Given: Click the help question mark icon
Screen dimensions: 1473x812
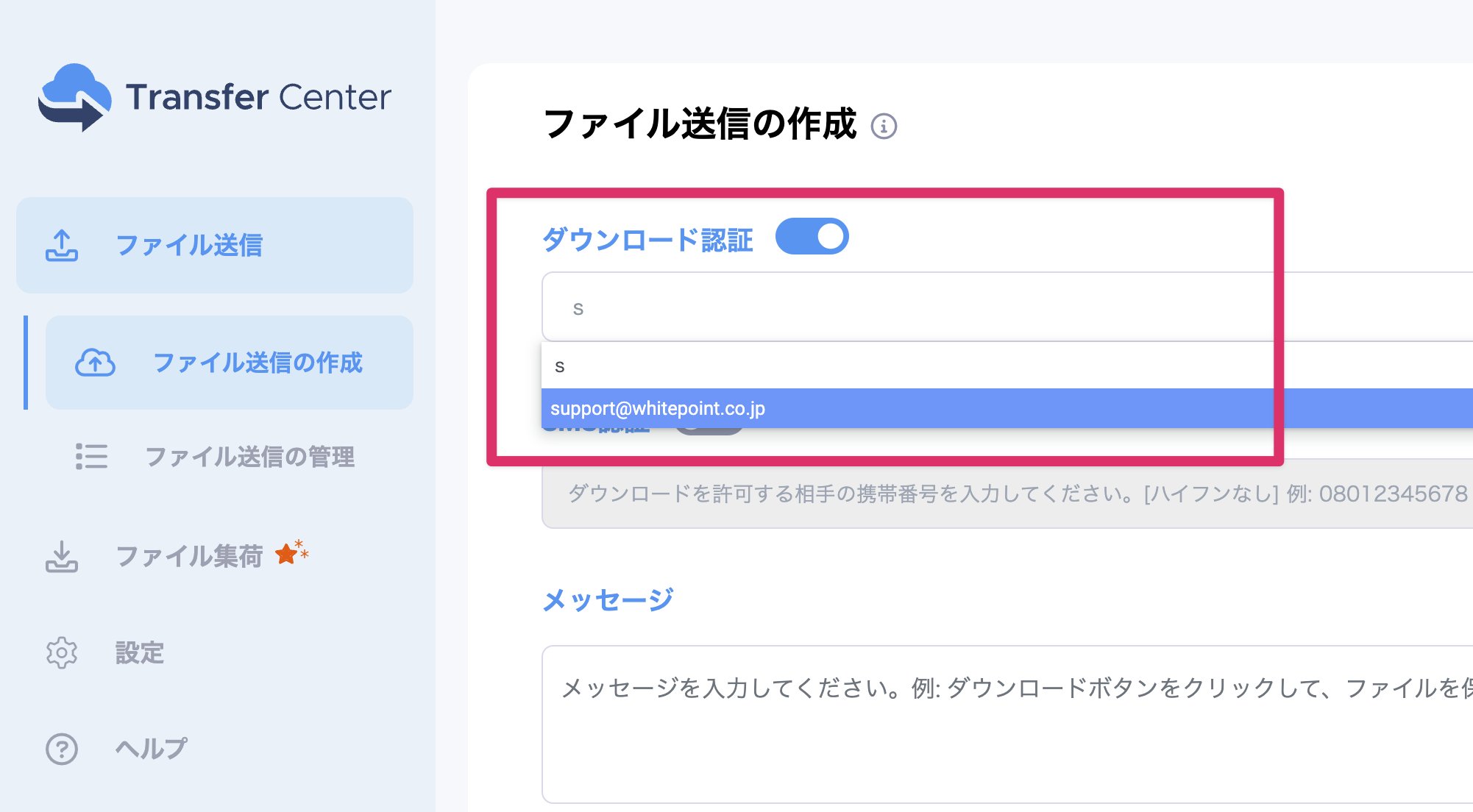Looking at the screenshot, I should click(63, 749).
